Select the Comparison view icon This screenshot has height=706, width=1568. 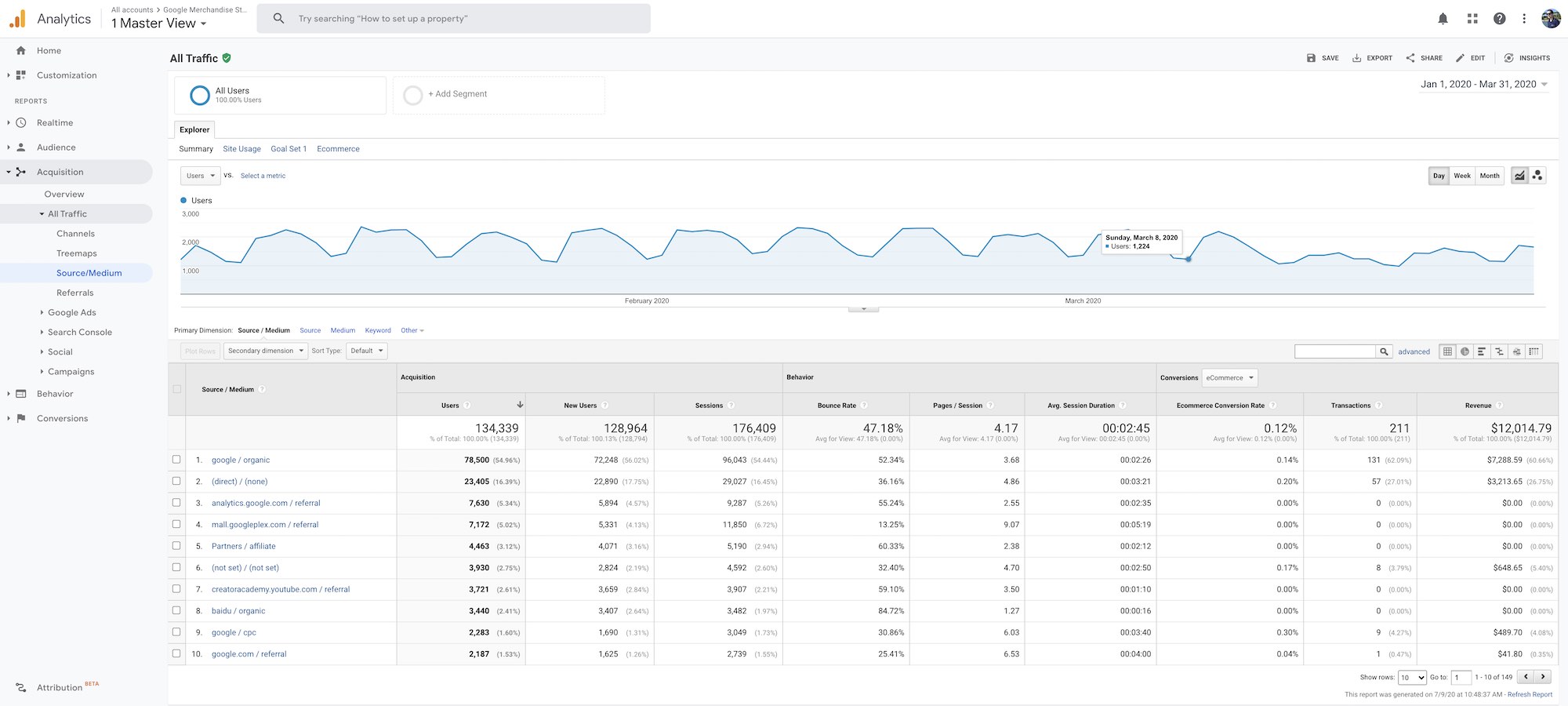click(1499, 351)
